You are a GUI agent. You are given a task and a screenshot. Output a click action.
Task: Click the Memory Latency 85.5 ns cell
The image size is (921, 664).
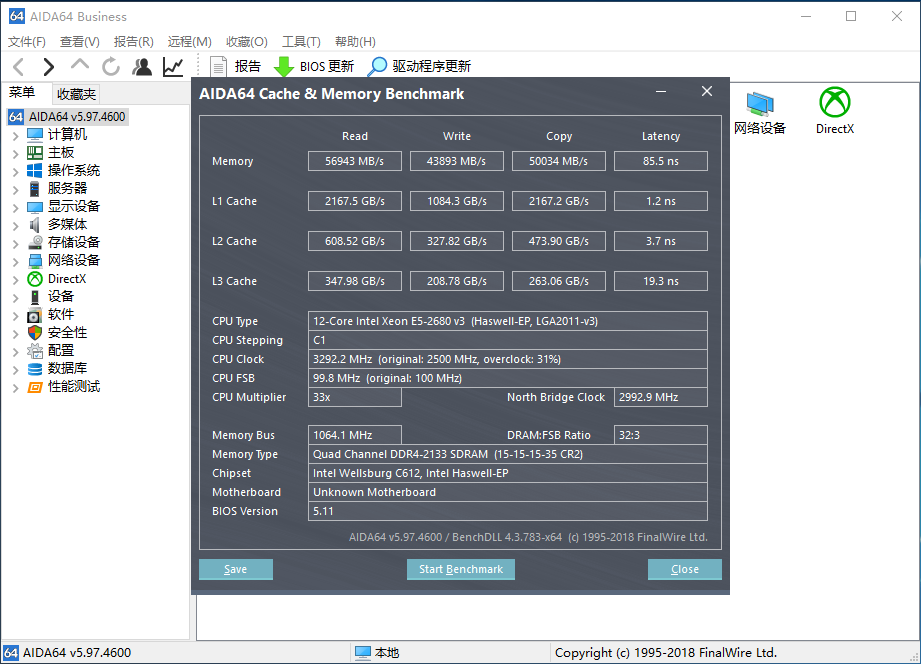click(661, 161)
